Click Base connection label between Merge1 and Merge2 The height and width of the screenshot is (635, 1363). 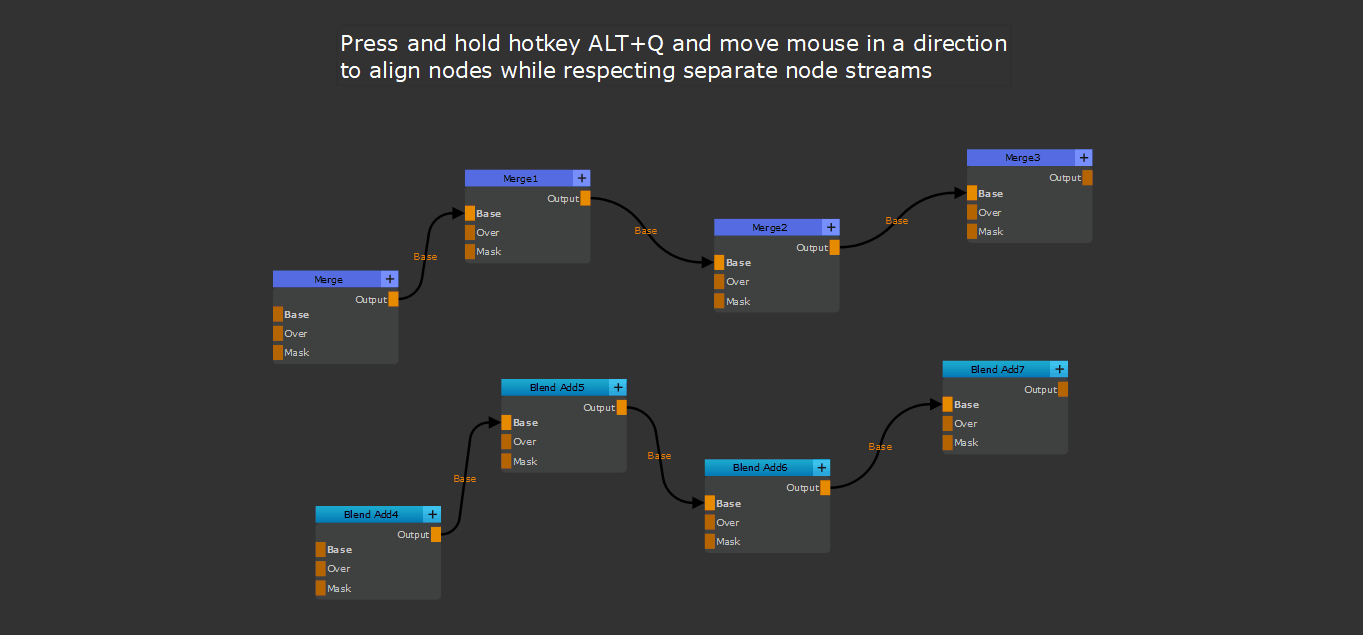coord(646,231)
